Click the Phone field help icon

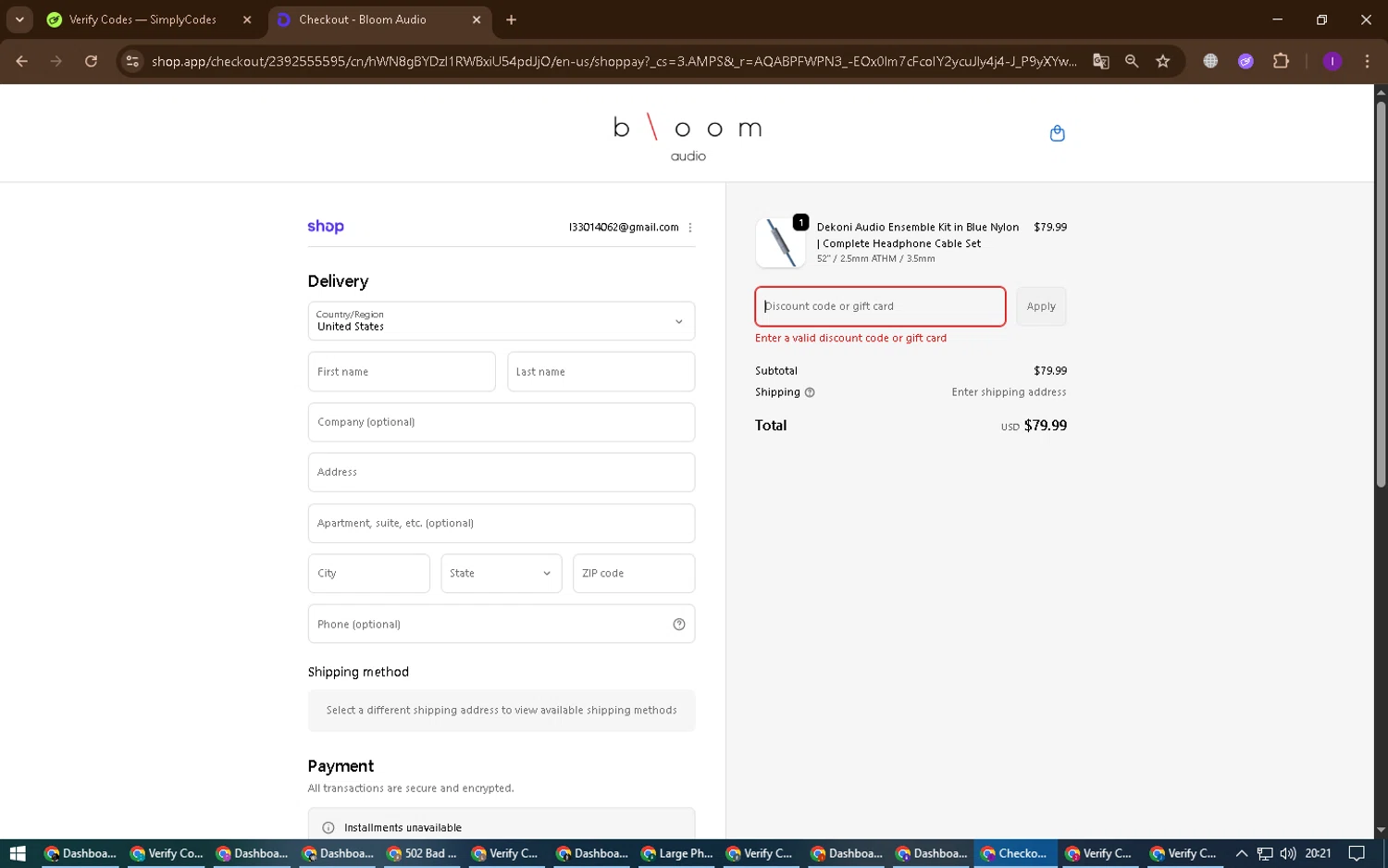[679, 625]
